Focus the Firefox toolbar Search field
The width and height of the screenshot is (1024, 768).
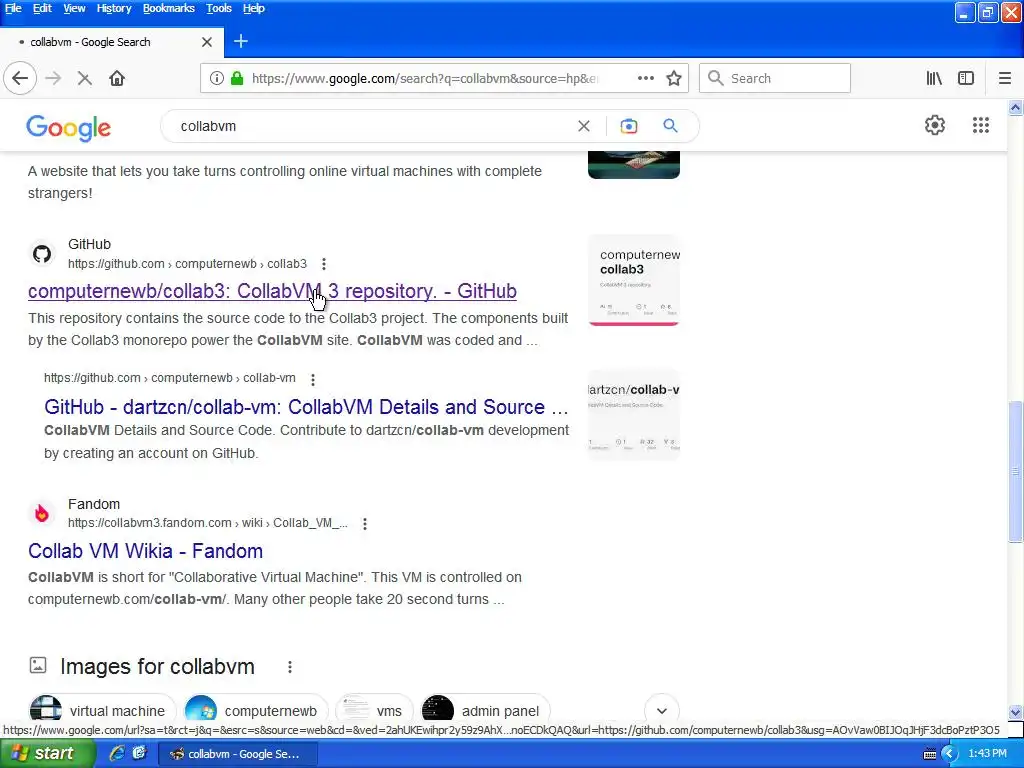(775, 78)
